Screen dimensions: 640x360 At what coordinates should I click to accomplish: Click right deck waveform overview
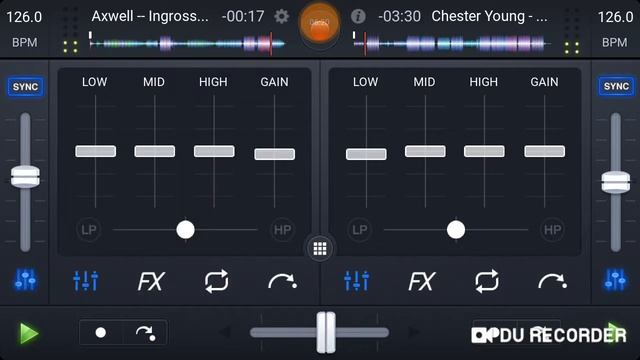click(452, 43)
